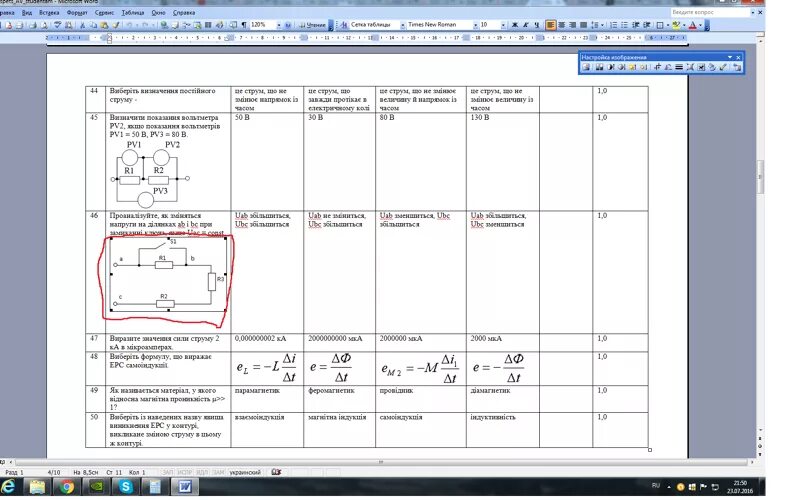Click the Cut scissors icon

83,24
